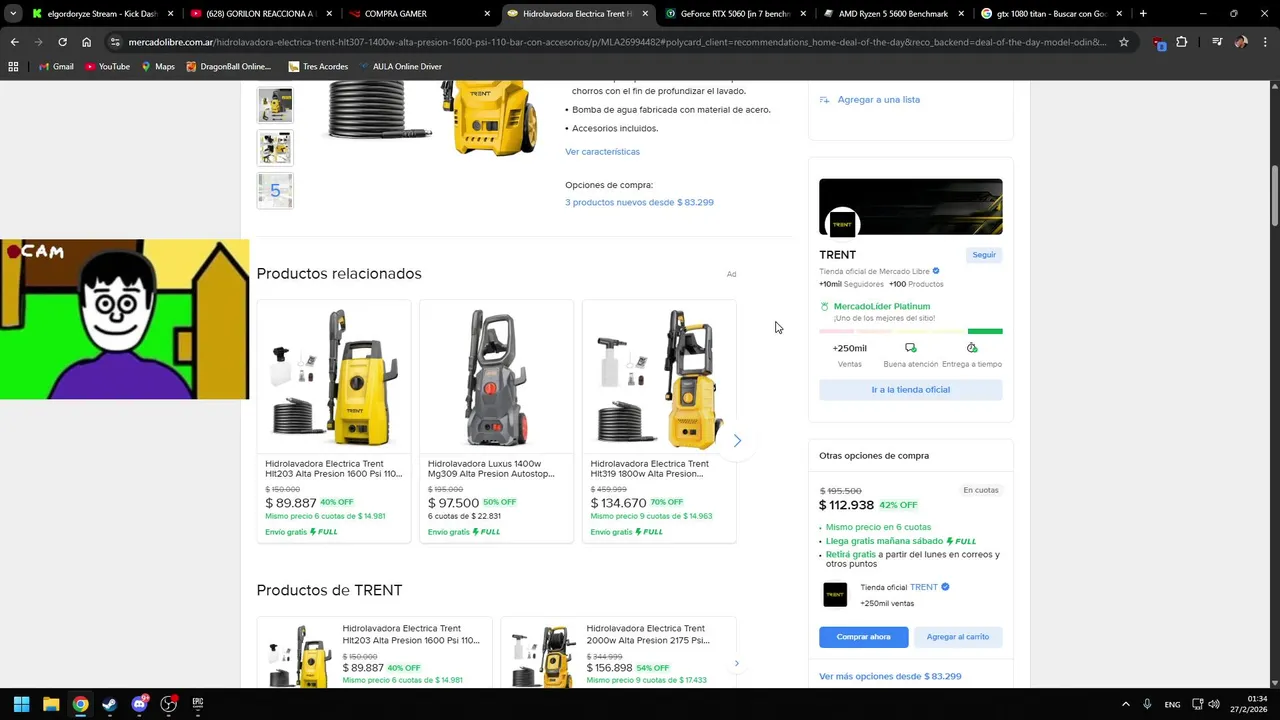Advance the Productos relacionados carousel arrow
Screen dimensions: 1280x720
(x=737, y=441)
